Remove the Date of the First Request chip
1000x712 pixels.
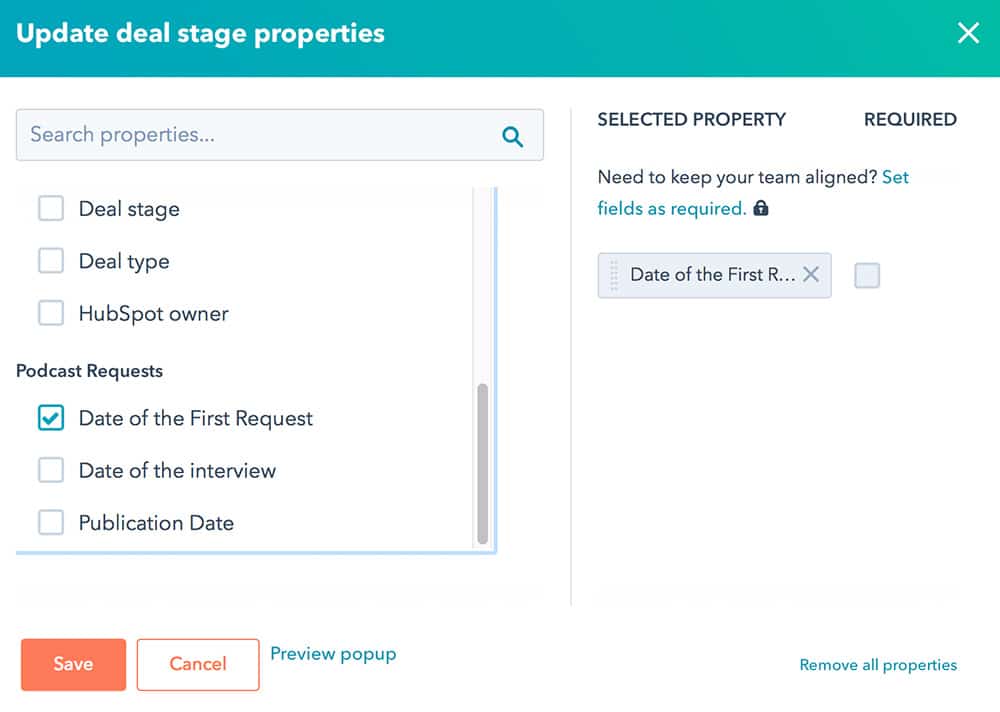coord(813,274)
